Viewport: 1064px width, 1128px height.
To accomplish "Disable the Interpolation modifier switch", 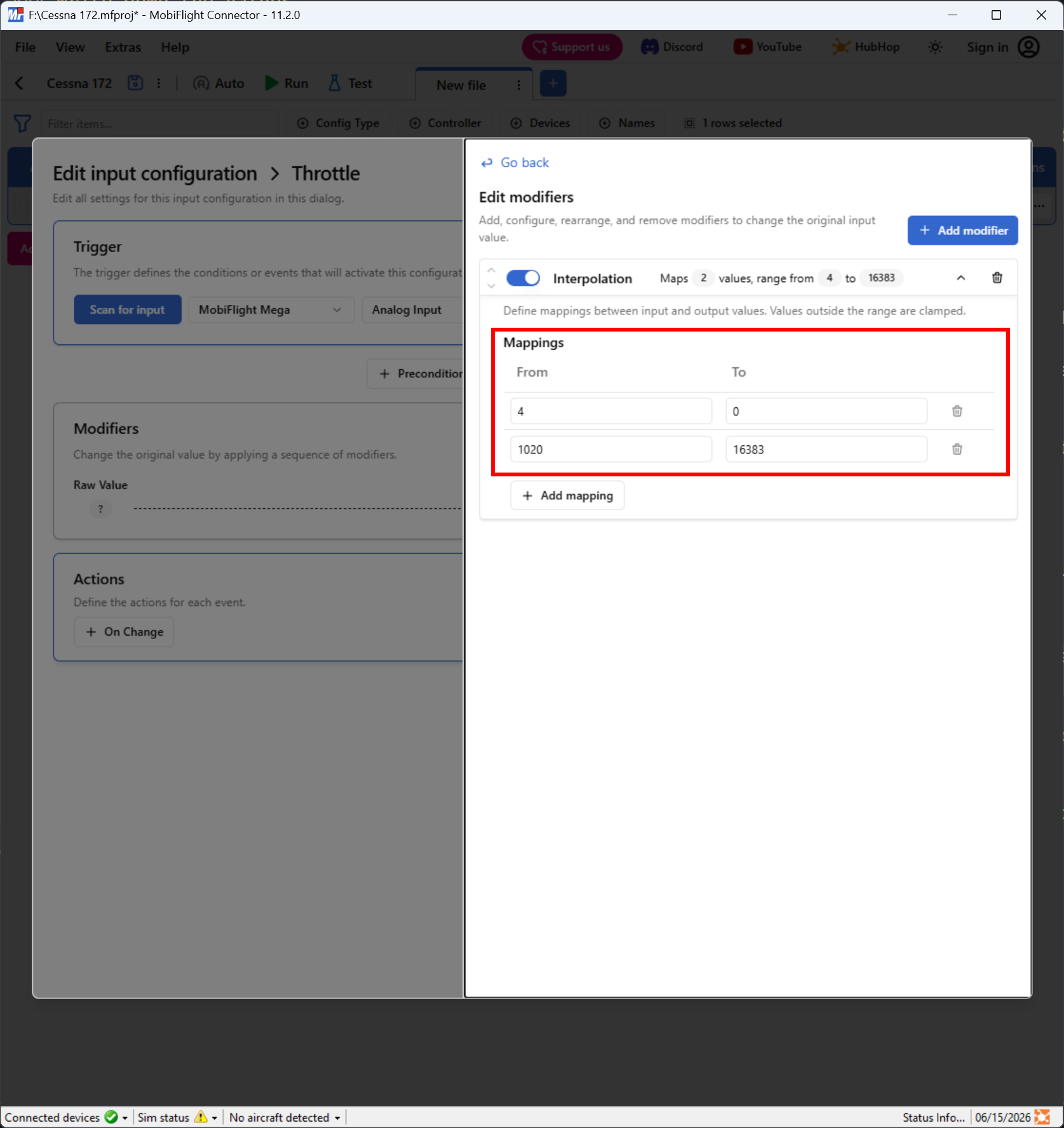I will coord(523,278).
